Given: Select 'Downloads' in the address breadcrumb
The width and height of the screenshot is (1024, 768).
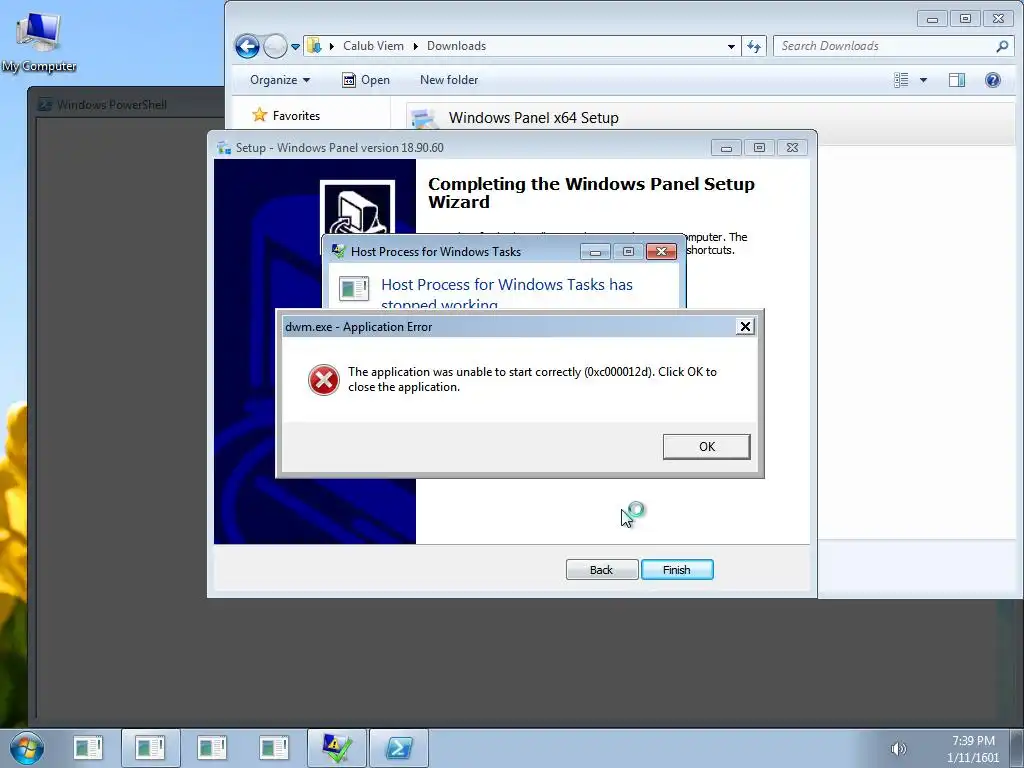Looking at the screenshot, I should pos(456,46).
